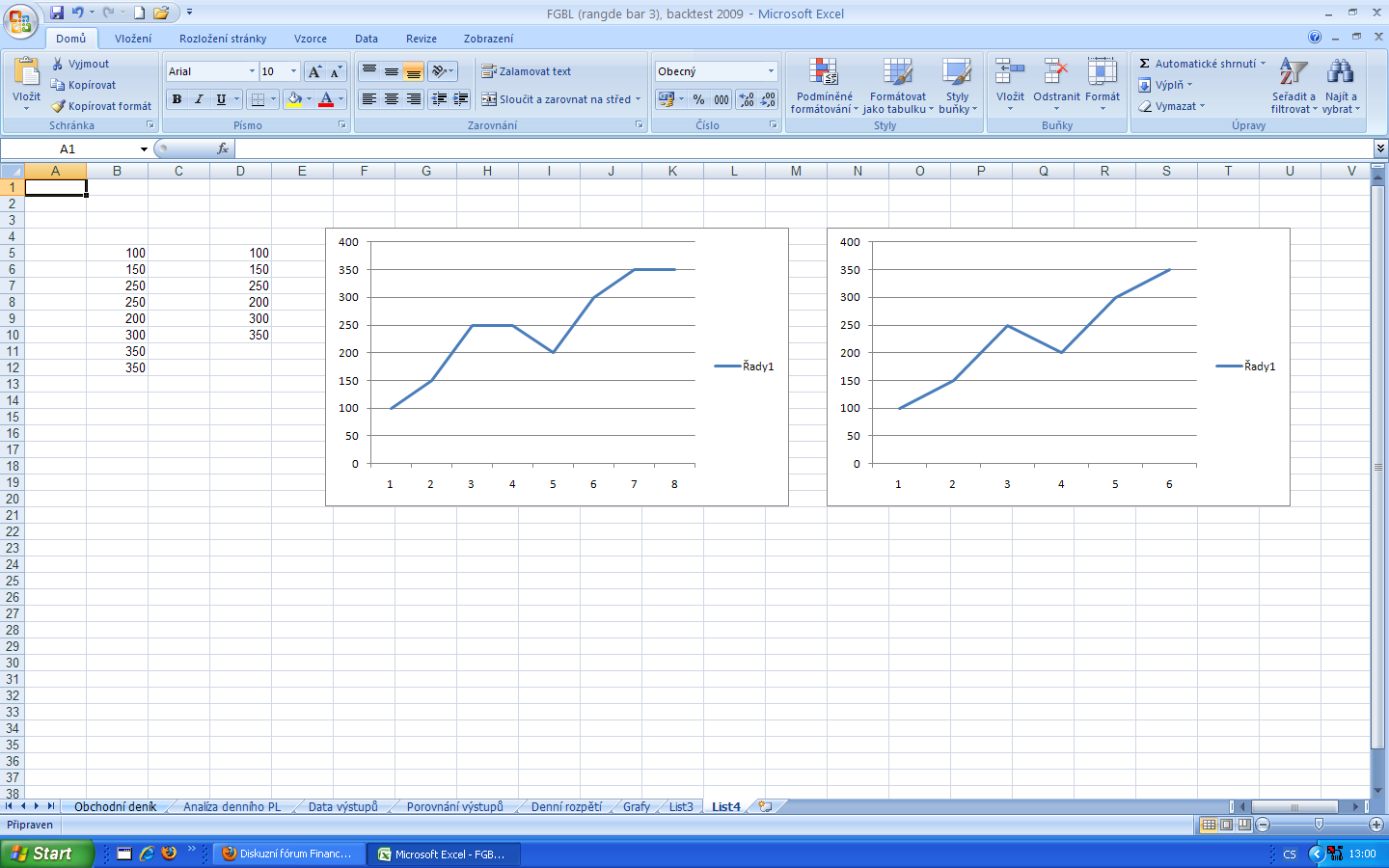This screenshot has width=1389, height=868.
Task: Open the Revize ribbon tab
Action: [422, 39]
